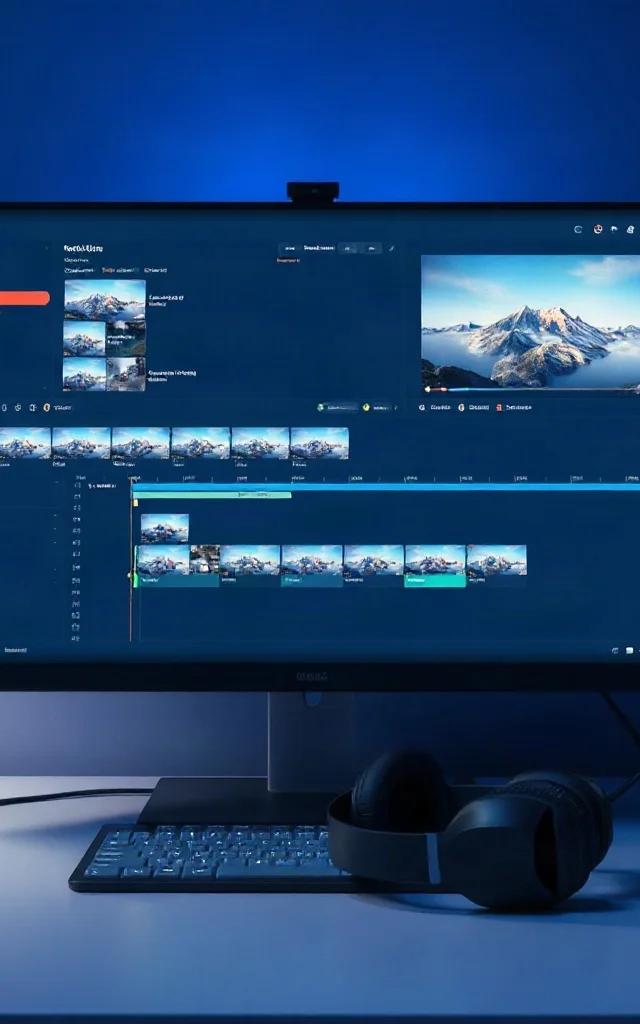Select the right thumbnail in the media library's bottom row
The image size is (640, 1024).
click(126, 374)
